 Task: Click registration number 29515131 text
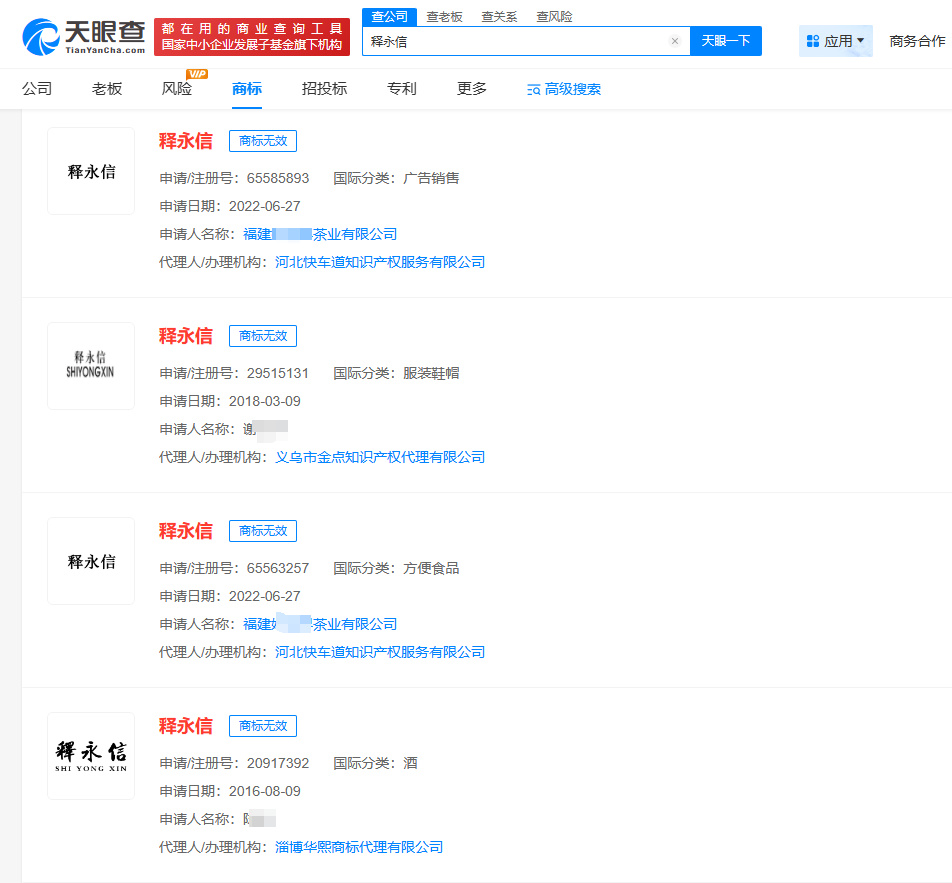click(278, 373)
